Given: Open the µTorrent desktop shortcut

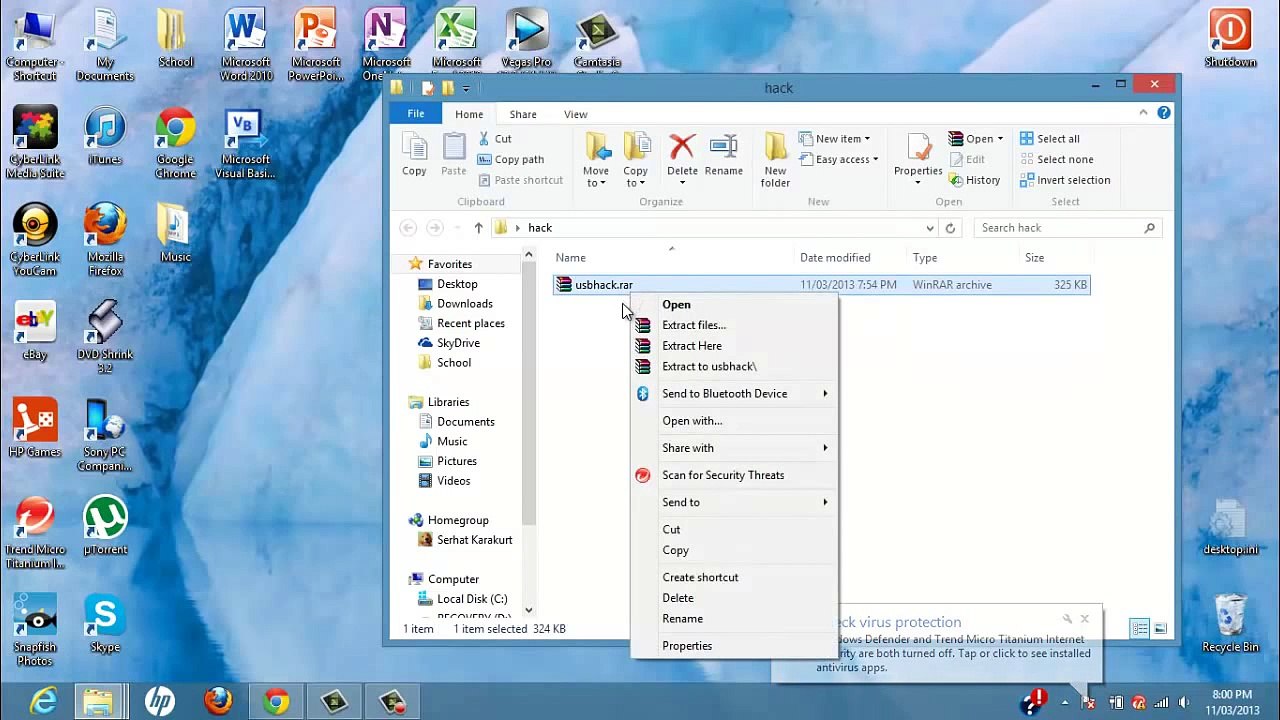Looking at the screenshot, I should tap(105, 526).
